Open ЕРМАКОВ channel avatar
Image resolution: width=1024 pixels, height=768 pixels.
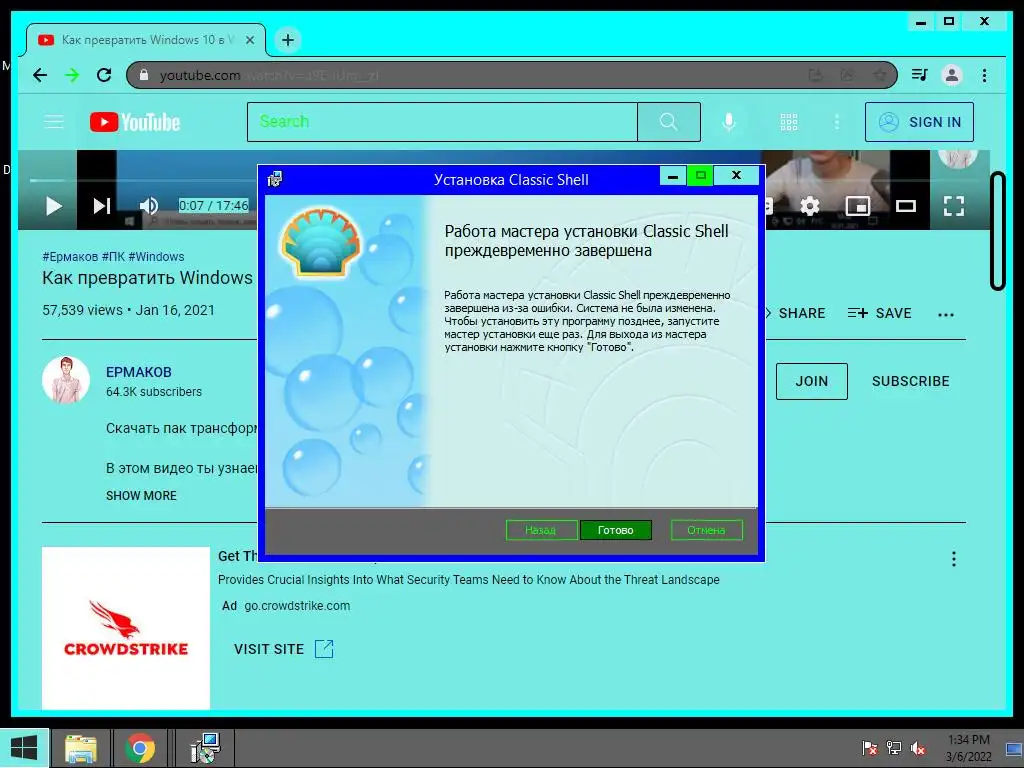[66, 379]
